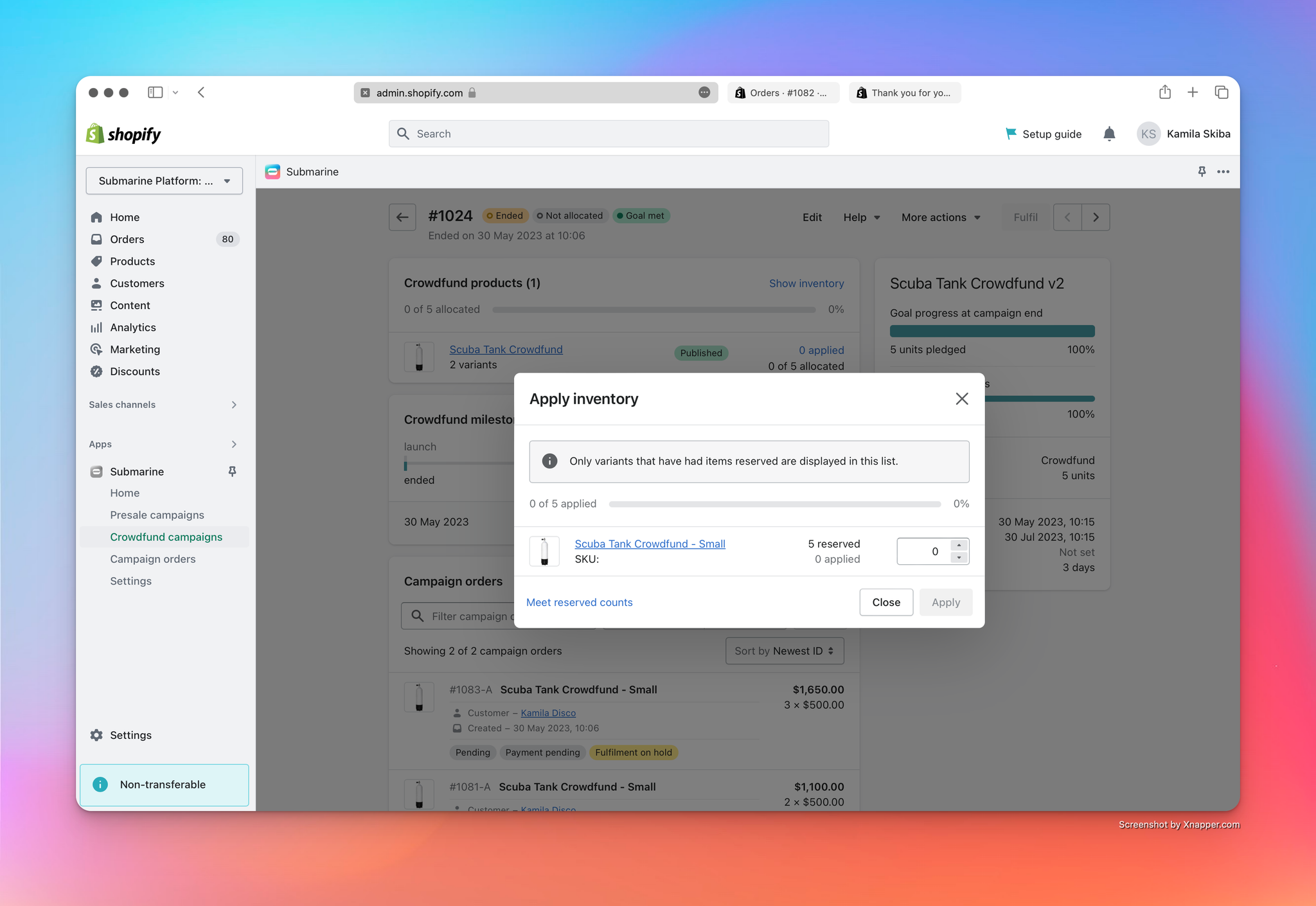Click Show inventory link

806,283
